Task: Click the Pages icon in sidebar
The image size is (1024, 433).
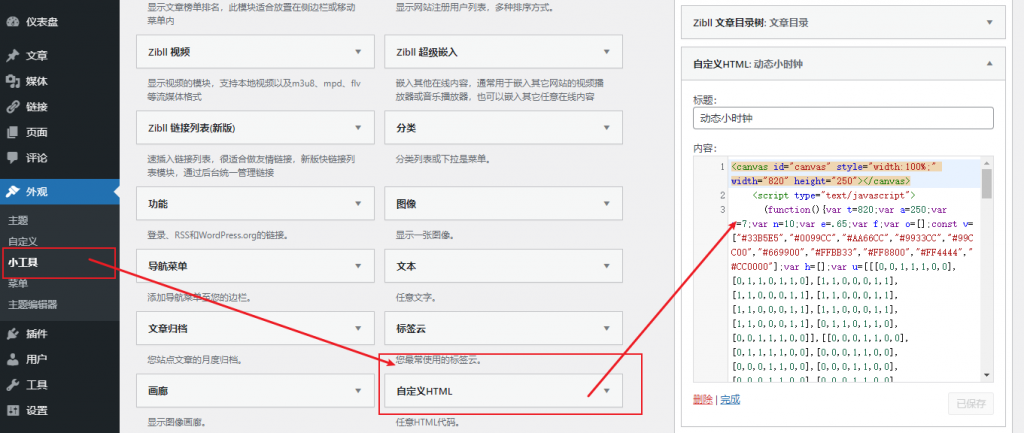Action: 12,132
